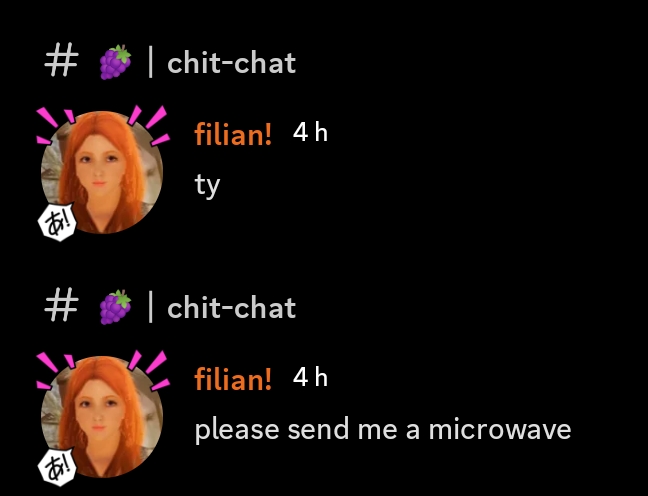This screenshot has width=648, height=496.
Task: Click the grape emoji in the upper channel header
Action: tap(115, 62)
